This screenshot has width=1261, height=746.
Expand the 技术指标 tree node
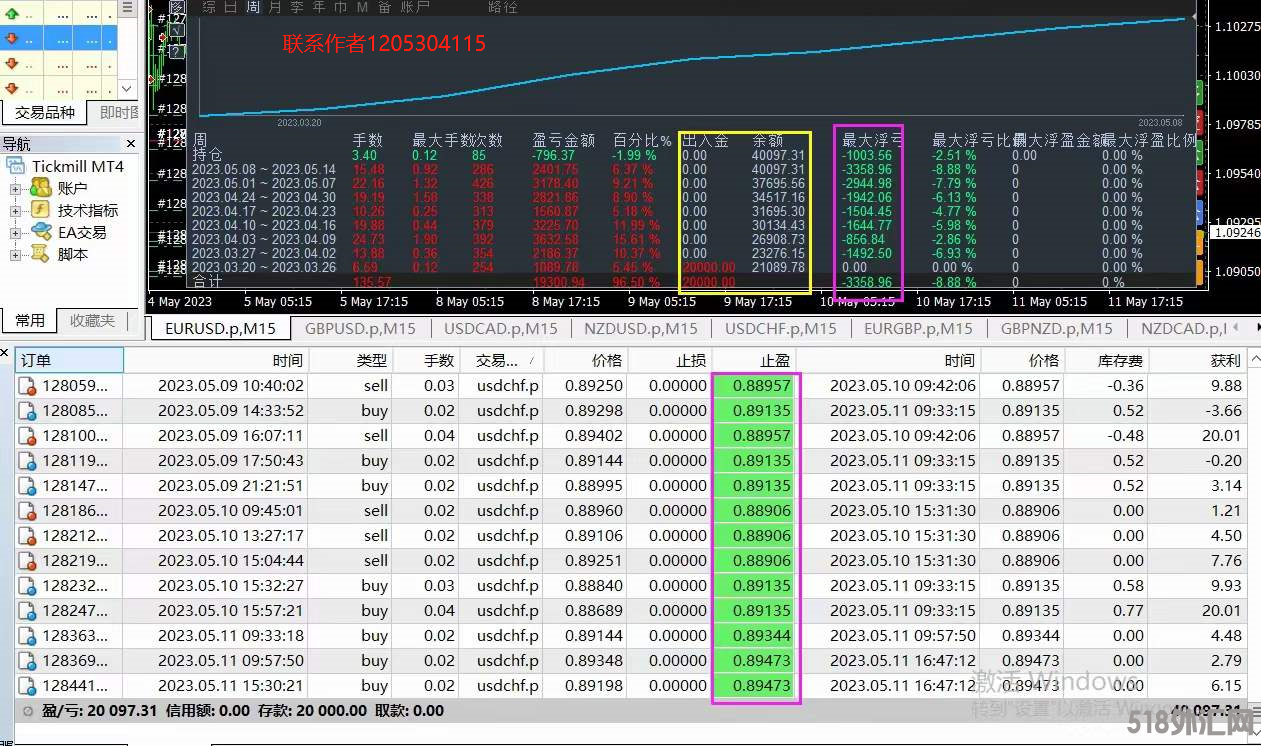(x=15, y=210)
